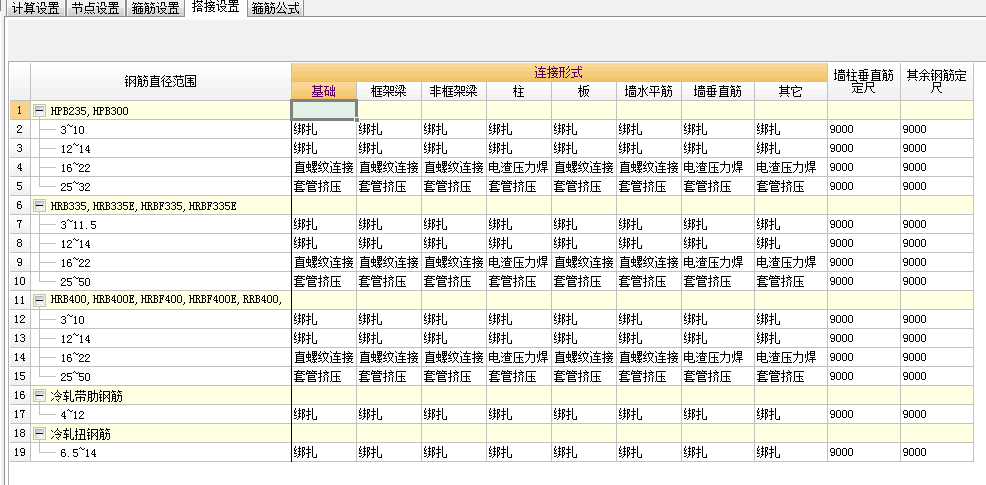
Task: Select row number 6 header
Action: click(19, 206)
